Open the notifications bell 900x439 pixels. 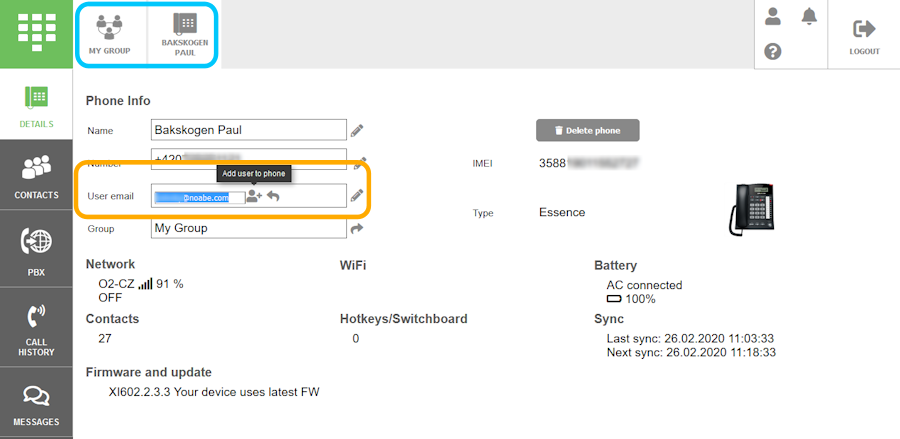point(808,16)
